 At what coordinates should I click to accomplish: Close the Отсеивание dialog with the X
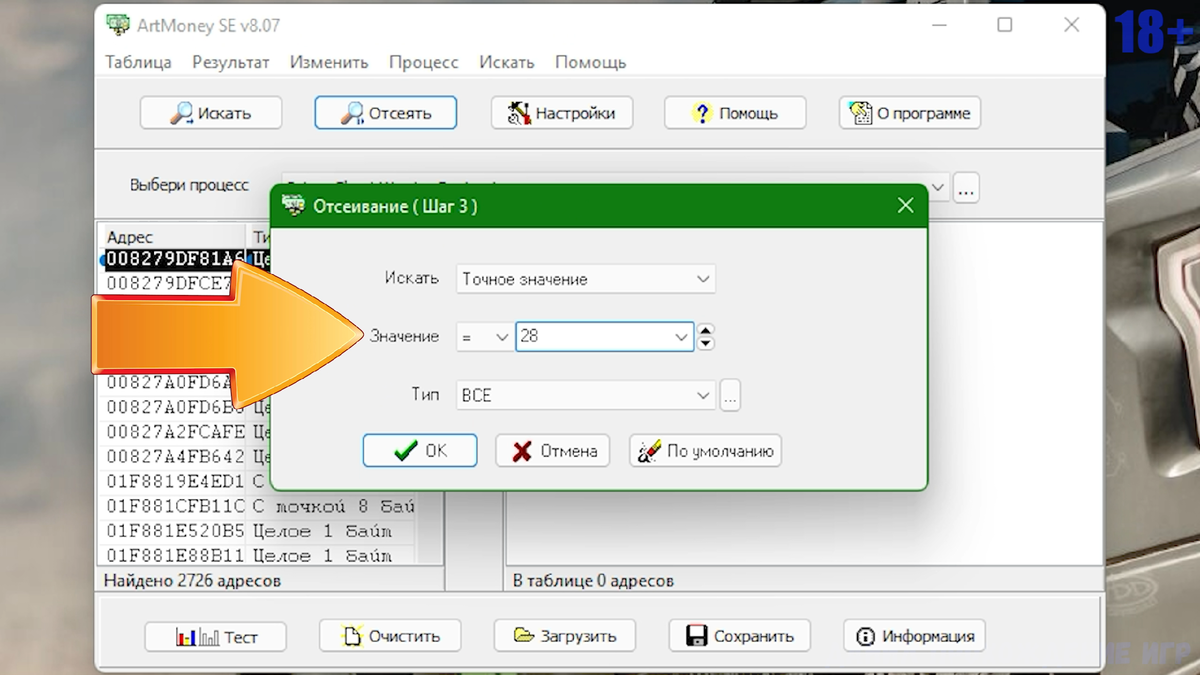coord(905,206)
